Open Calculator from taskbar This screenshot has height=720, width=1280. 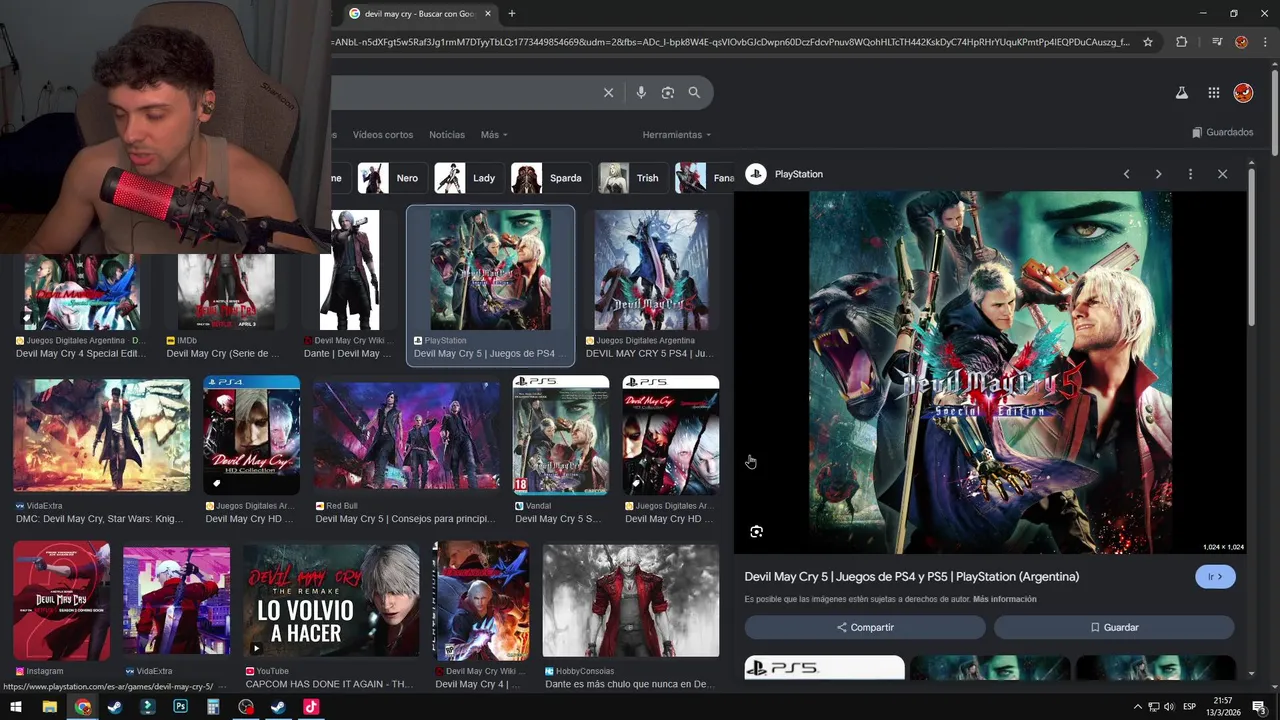pyautogui.click(x=213, y=707)
